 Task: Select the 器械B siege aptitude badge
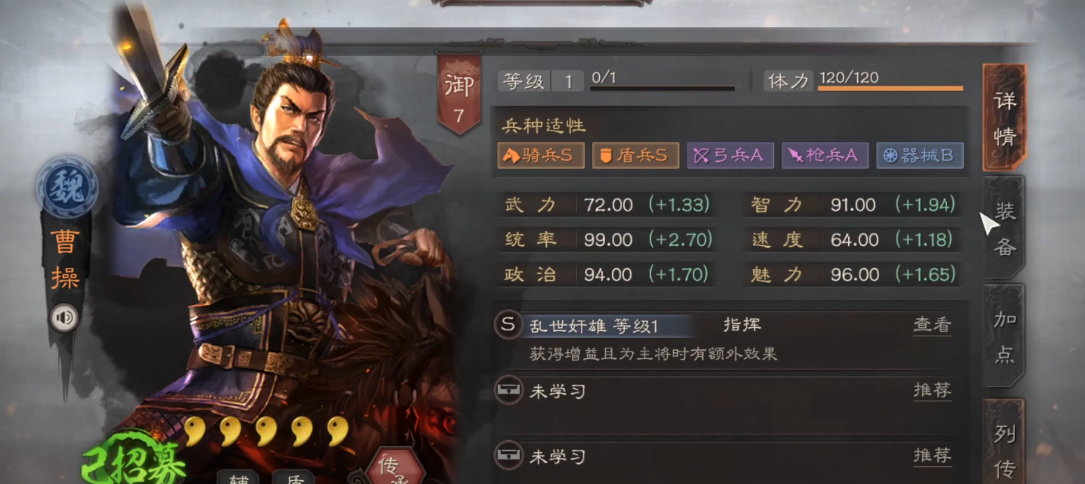tap(920, 156)
